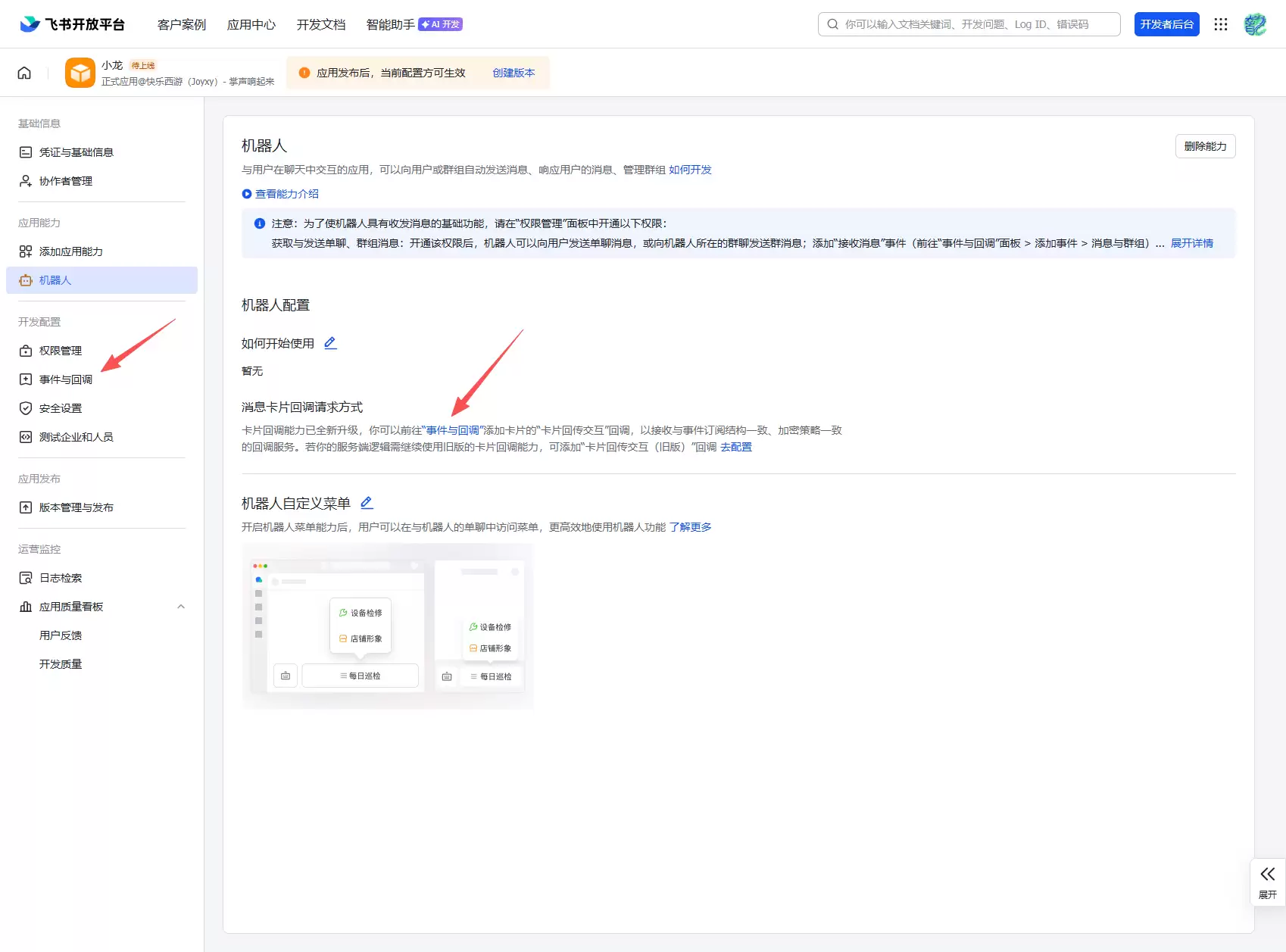Click the play icon for 查看能力介绍
1286x952 pixels.
(x=246, y=194)
